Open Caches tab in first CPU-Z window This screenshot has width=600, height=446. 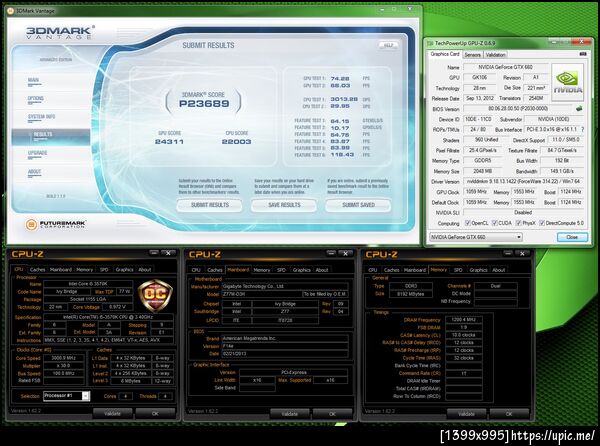click(x=38, y=270)
